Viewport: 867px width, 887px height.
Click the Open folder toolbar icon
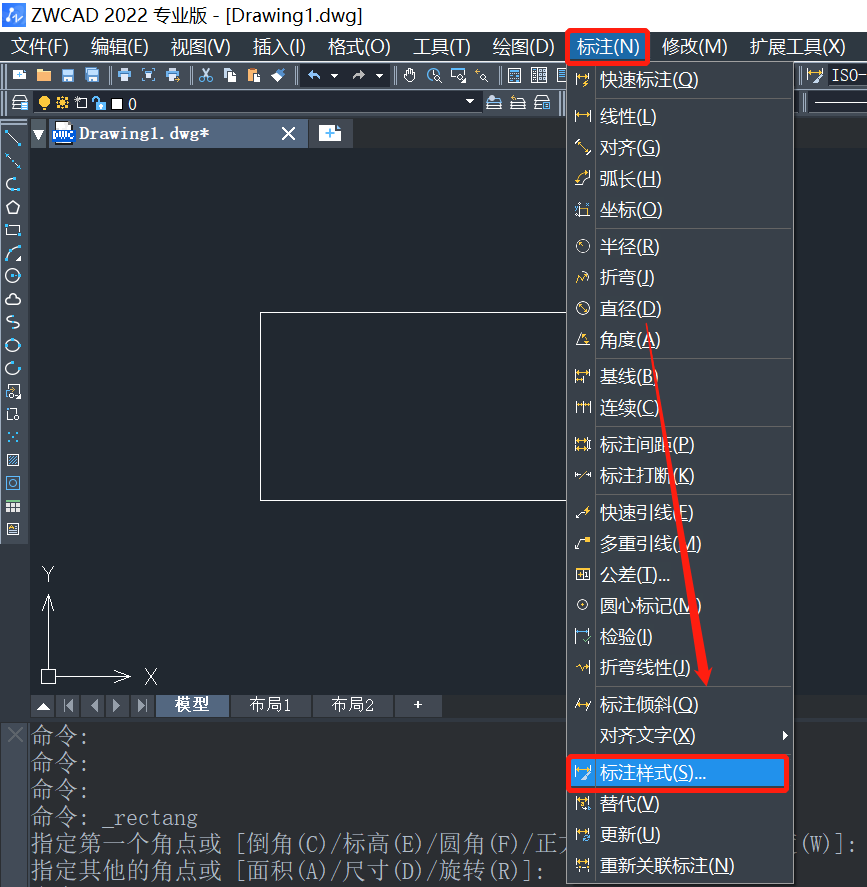44,75
